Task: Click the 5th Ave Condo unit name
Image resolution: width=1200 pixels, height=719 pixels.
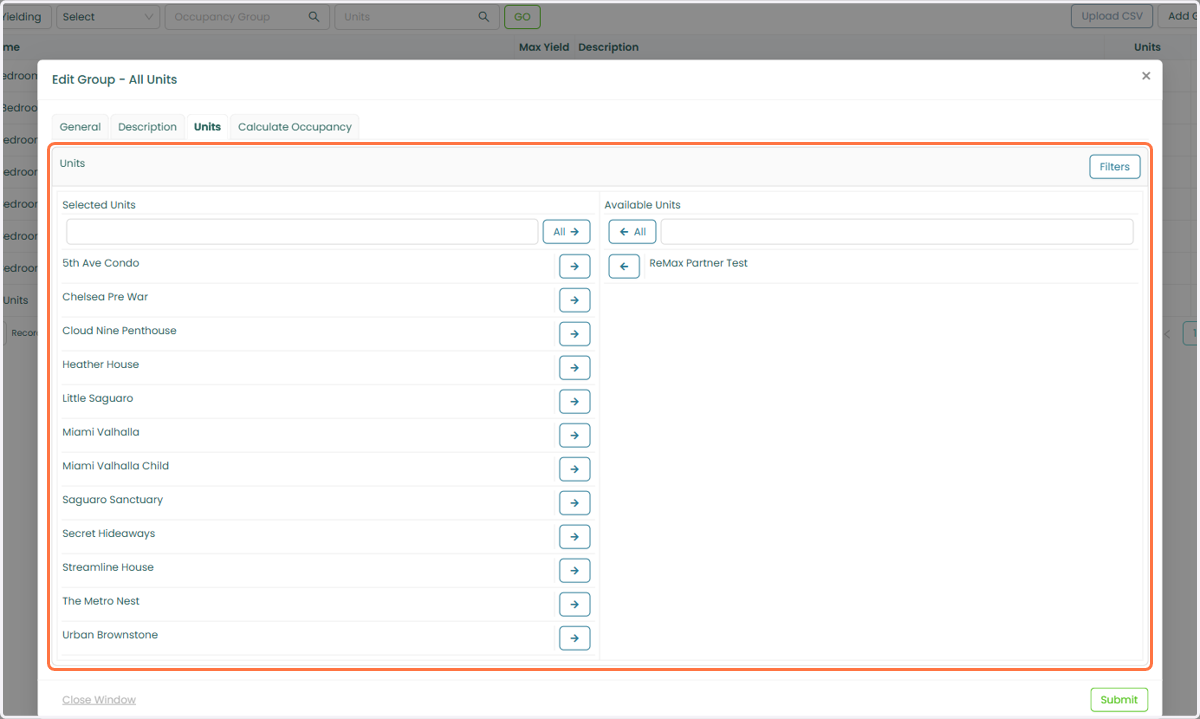Action: 101,263
